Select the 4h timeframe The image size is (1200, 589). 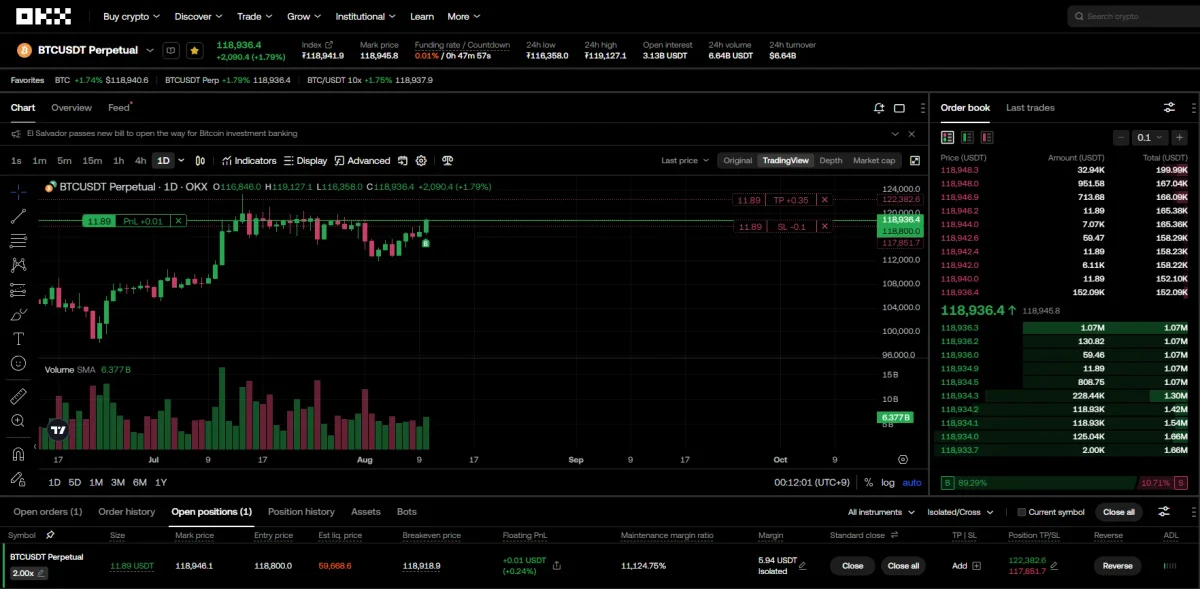(140, 160)
